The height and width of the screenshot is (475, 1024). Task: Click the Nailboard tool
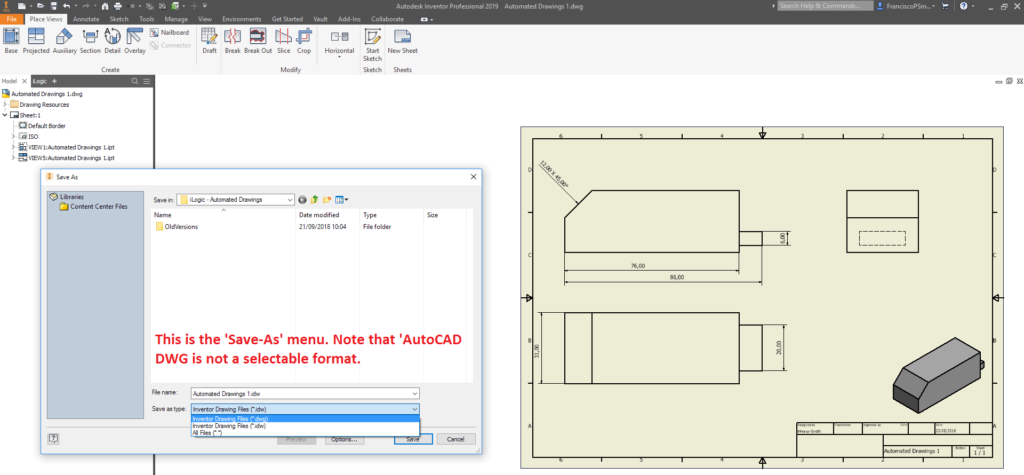point(170,32)
